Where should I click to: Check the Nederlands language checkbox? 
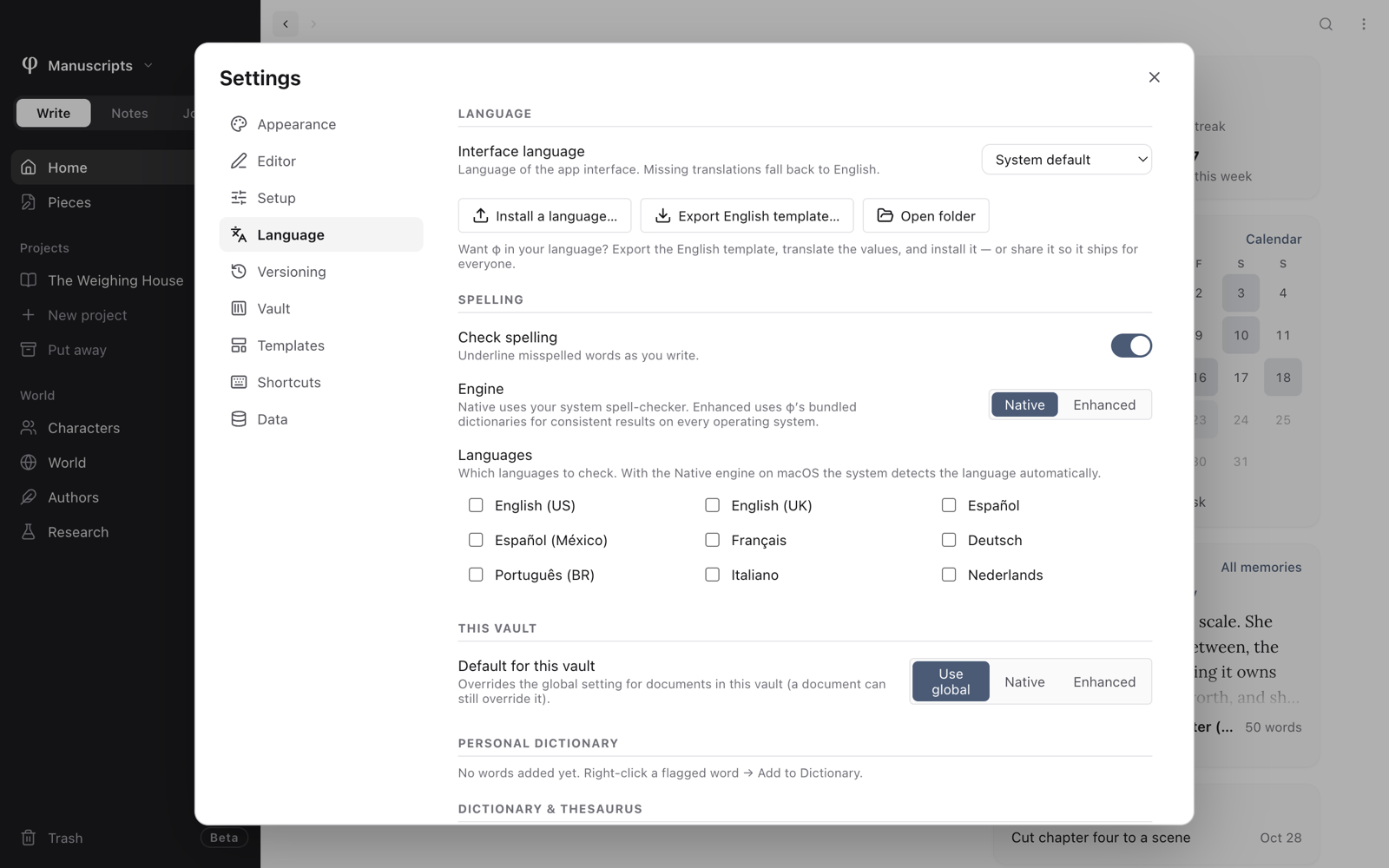coord(949,575)
